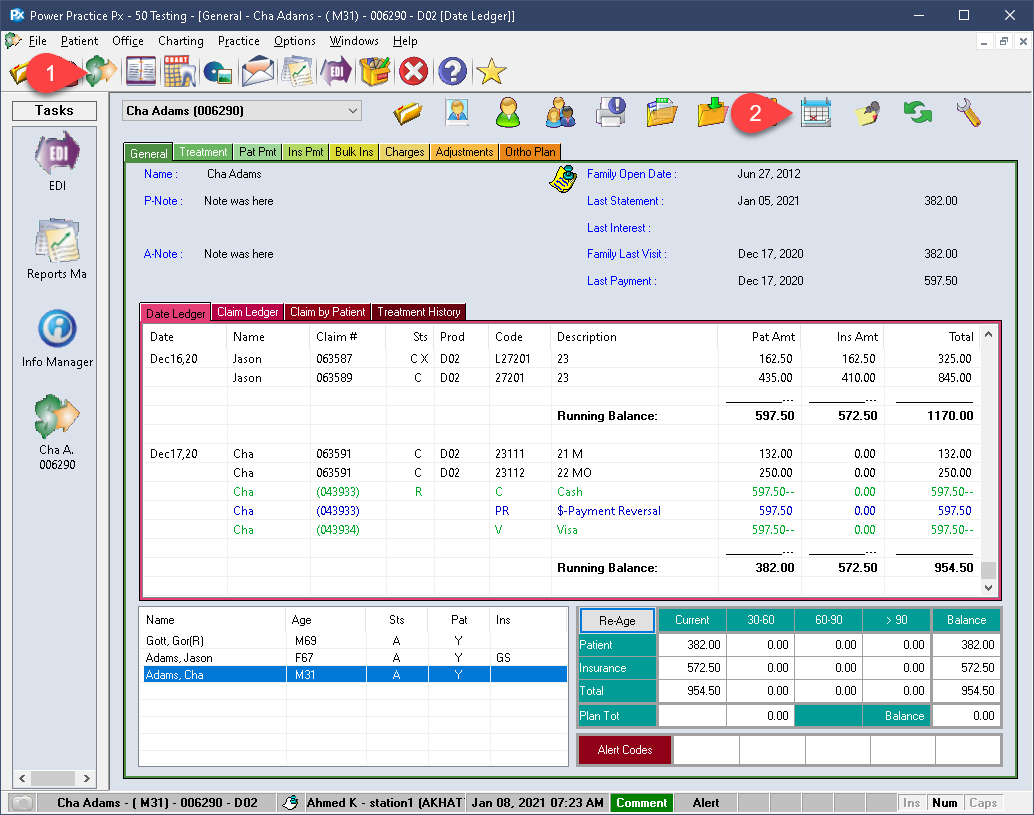This screenshot has height=815, width=1034.
Task: Select the Gott, Gor(R) family member row
Action: (355, 640)
